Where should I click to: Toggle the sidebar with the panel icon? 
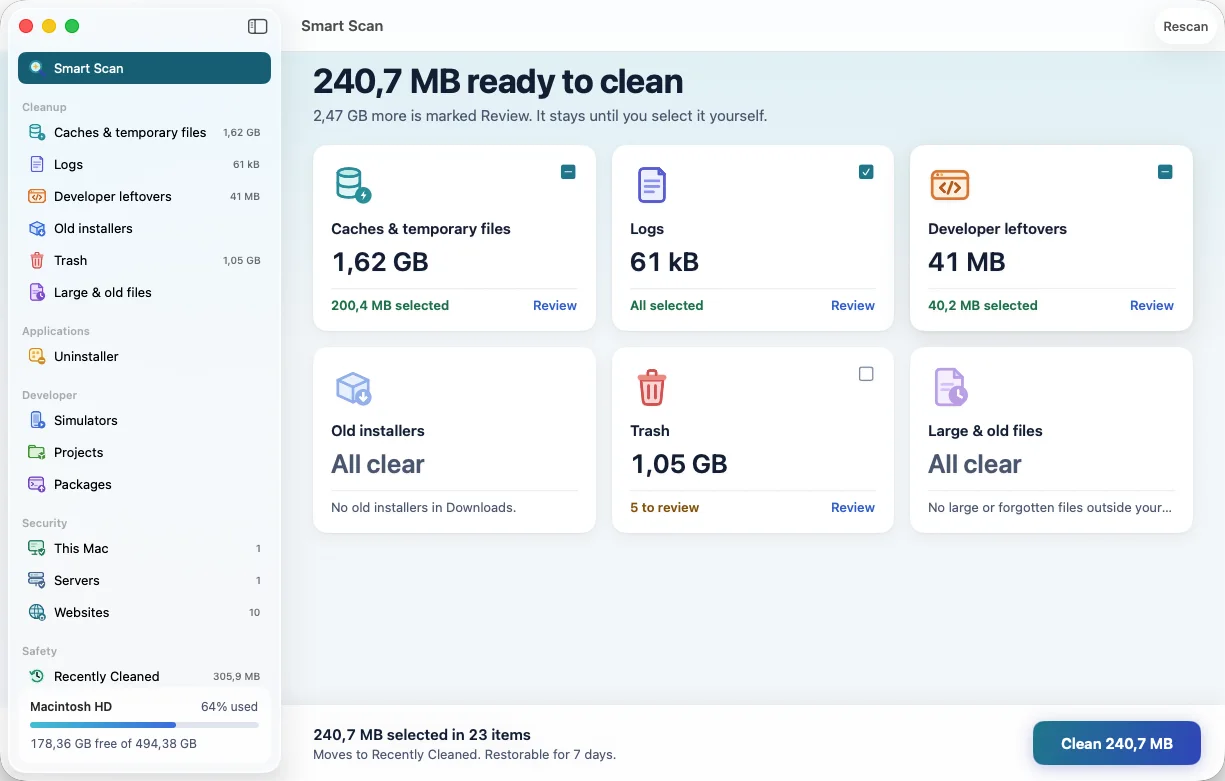point(257,26)
